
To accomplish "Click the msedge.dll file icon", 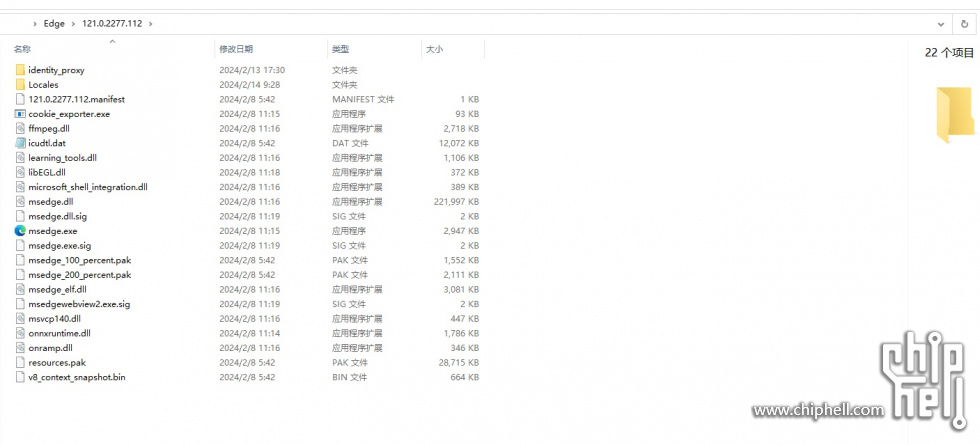I will click(x=20, y=201).
